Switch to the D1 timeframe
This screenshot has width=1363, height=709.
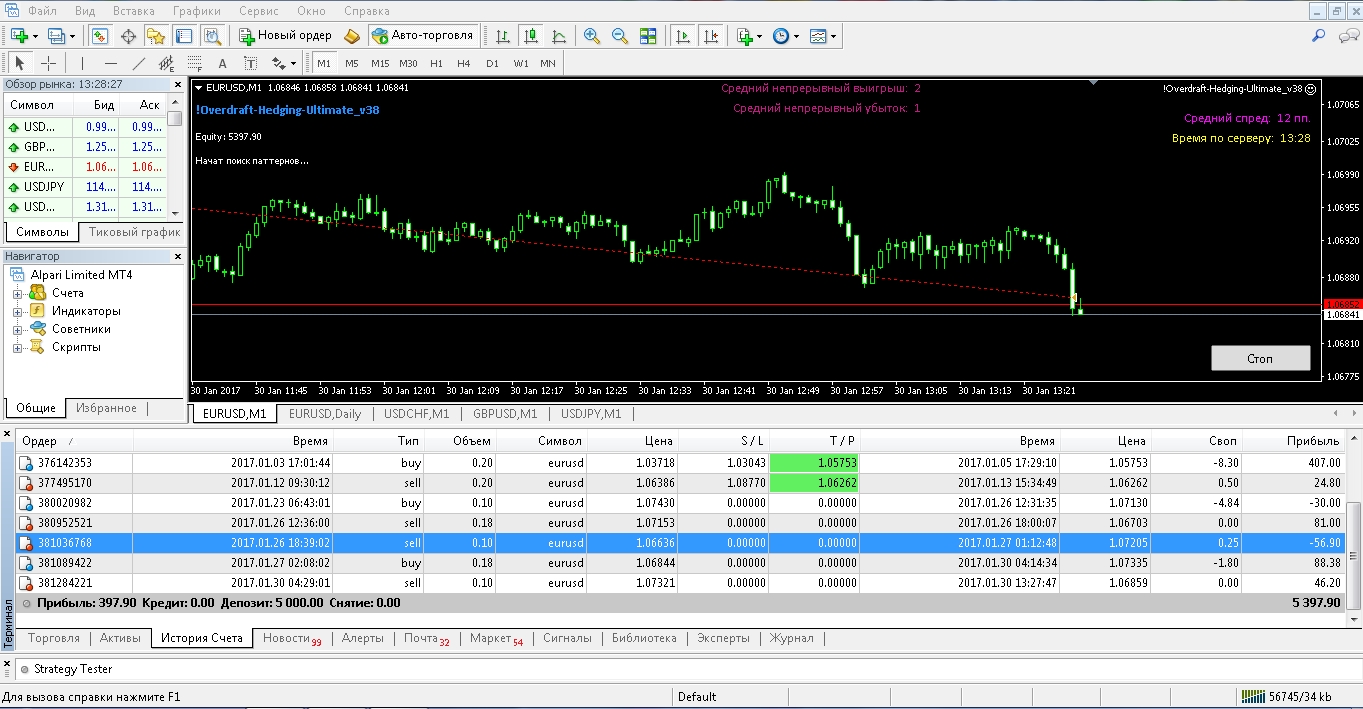pyautogui.click(x=492, y=63)
